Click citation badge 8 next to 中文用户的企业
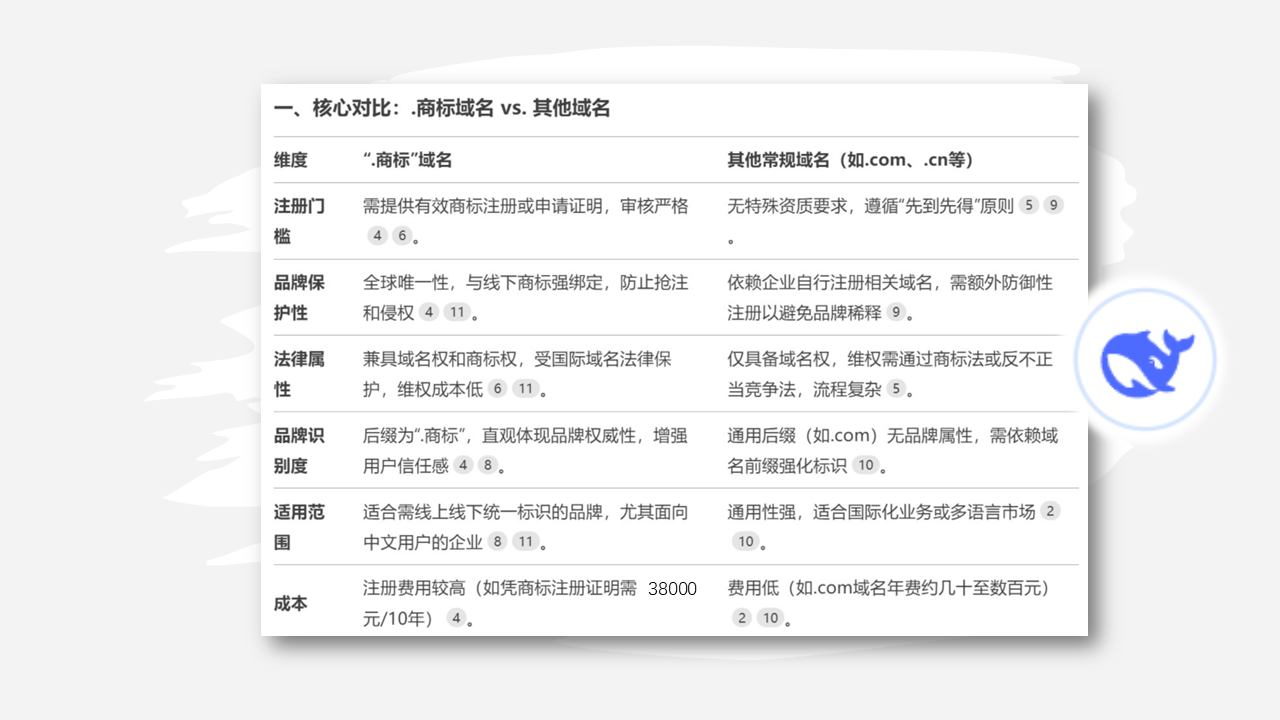1280x720 pixels. point(496,541)
